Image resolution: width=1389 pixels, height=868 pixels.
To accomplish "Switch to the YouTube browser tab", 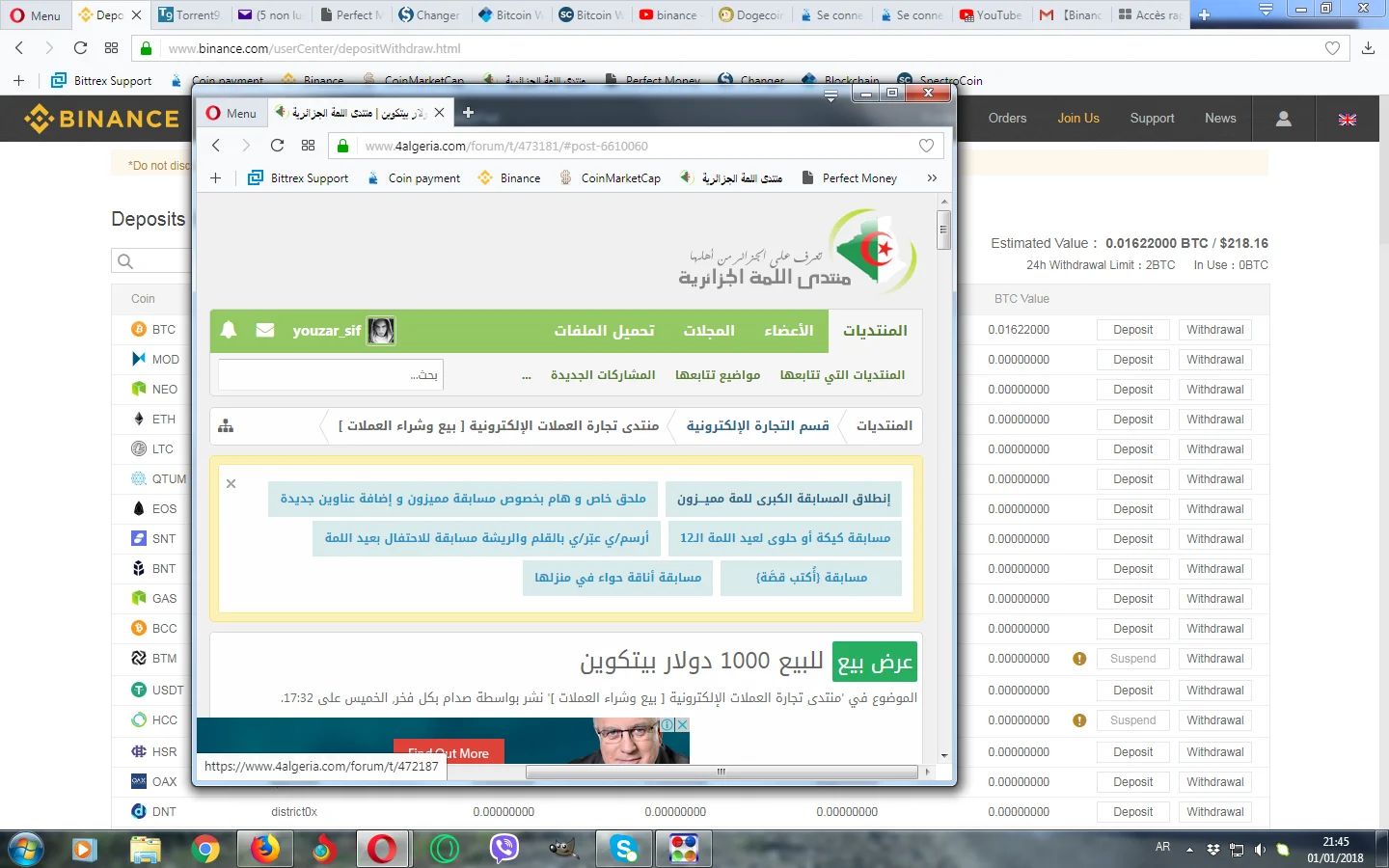I will (991, 15).
